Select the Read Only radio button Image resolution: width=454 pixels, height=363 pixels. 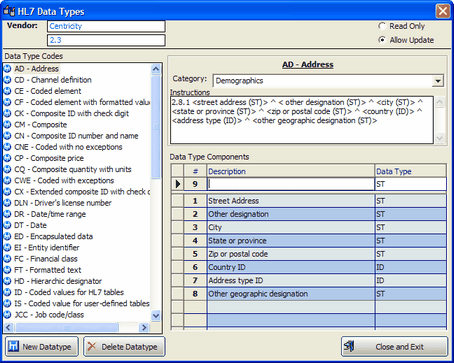(382, 26)
